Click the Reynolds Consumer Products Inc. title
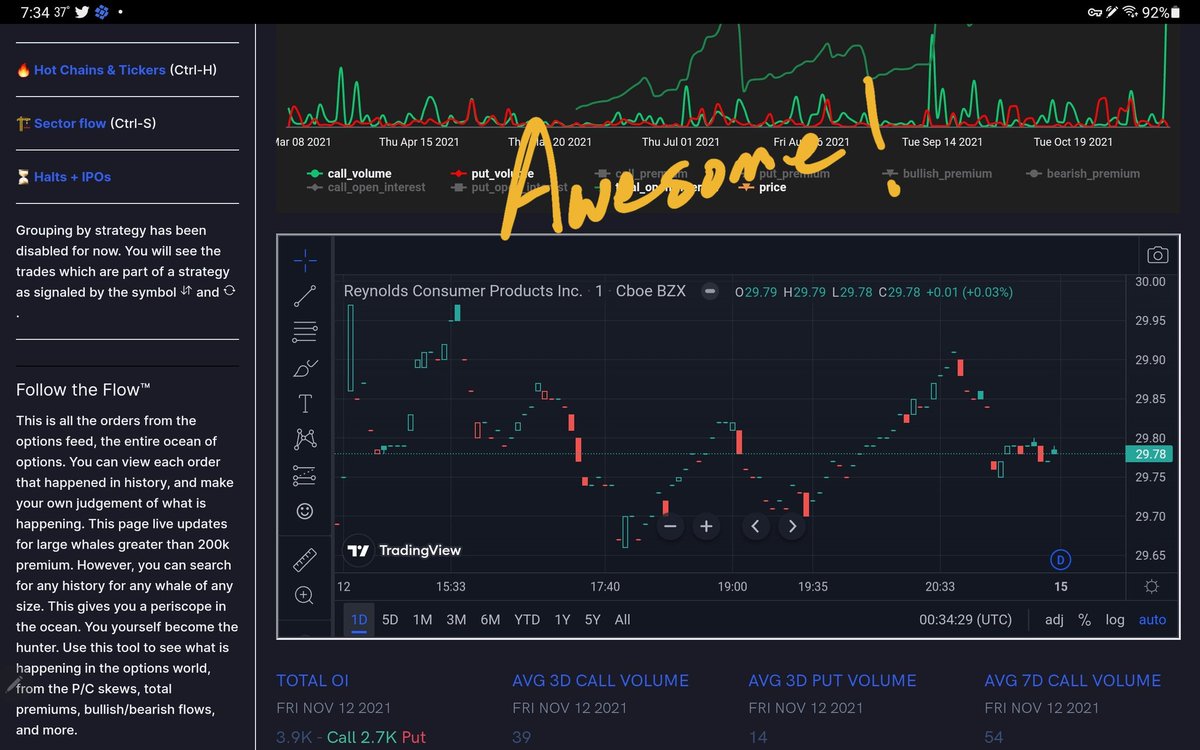The height and width of the screenshot is (750, 1200). [x=463, y=291]
